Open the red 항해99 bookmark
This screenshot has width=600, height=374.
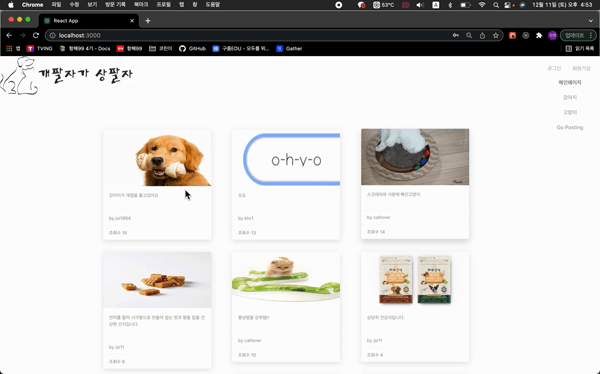pyautogui.click(x=129, y=49)
